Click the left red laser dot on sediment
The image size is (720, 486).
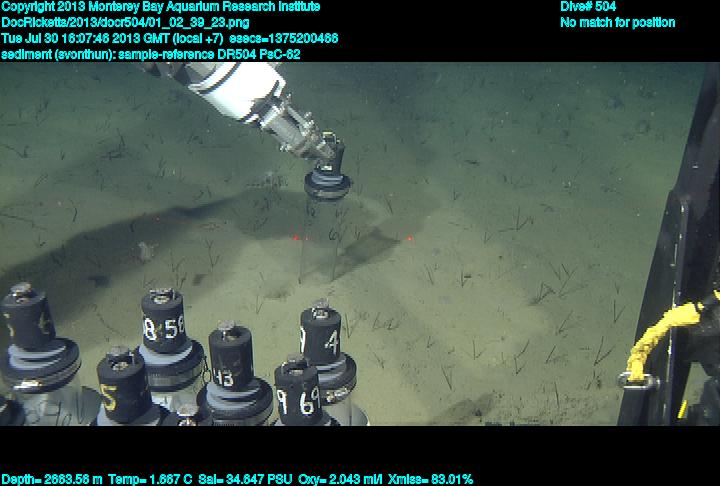click(x=295, y=238)
